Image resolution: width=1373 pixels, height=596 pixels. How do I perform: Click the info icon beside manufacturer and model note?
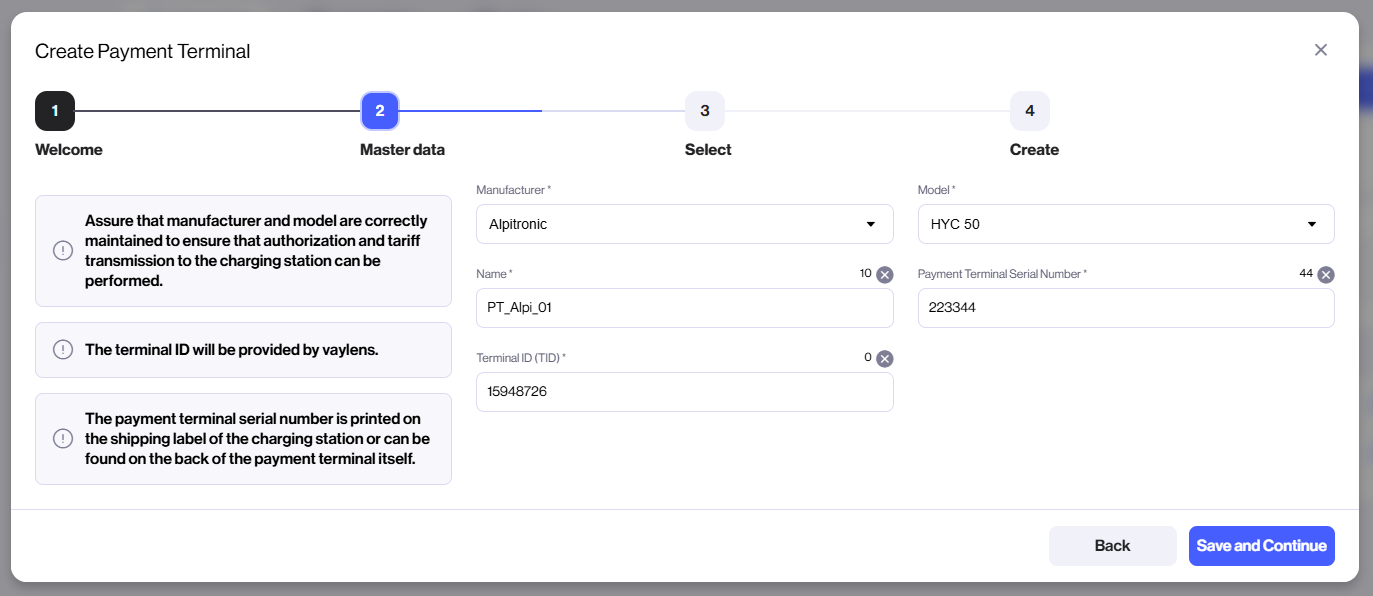coord(63,251)
